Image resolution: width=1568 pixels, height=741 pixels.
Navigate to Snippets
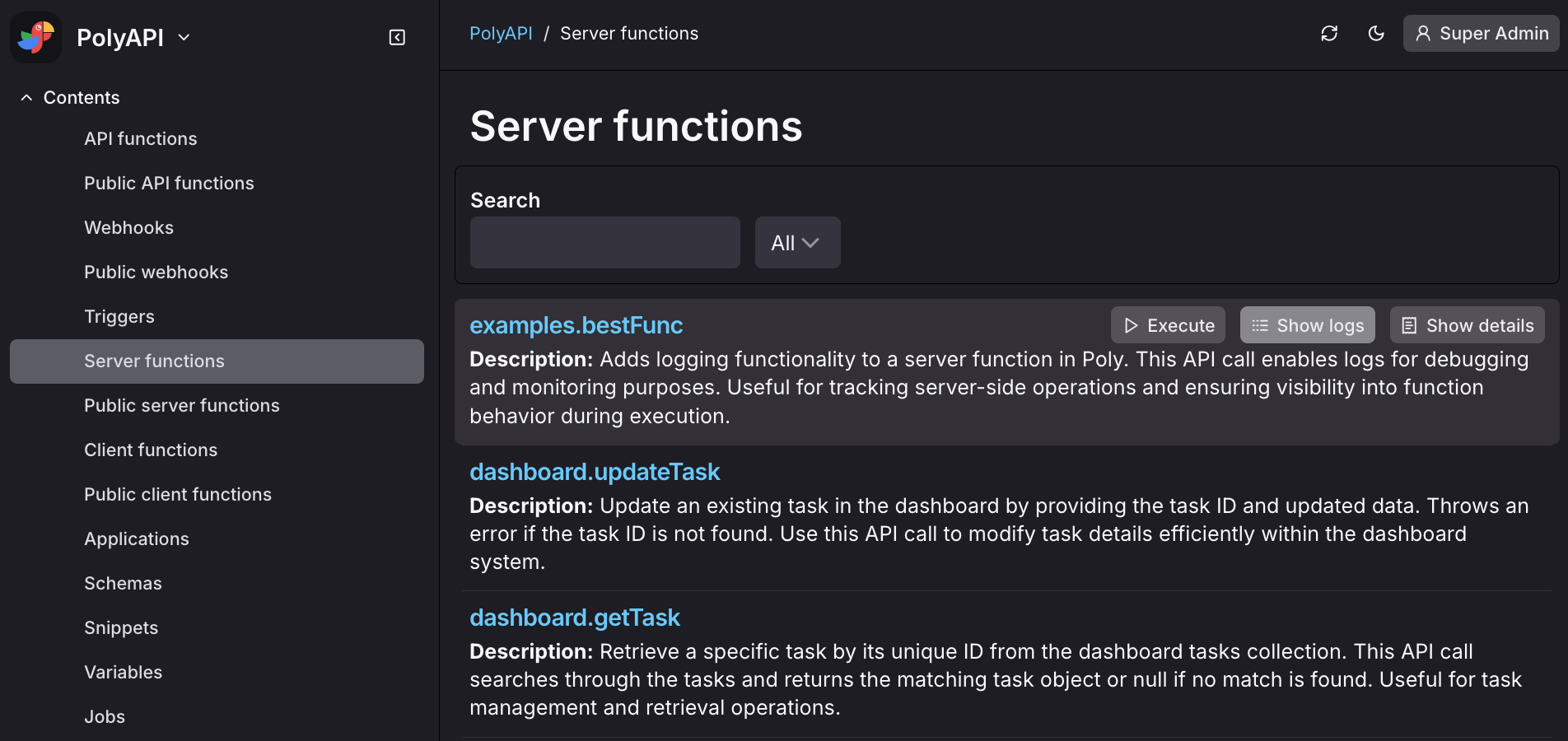(121, 627)
